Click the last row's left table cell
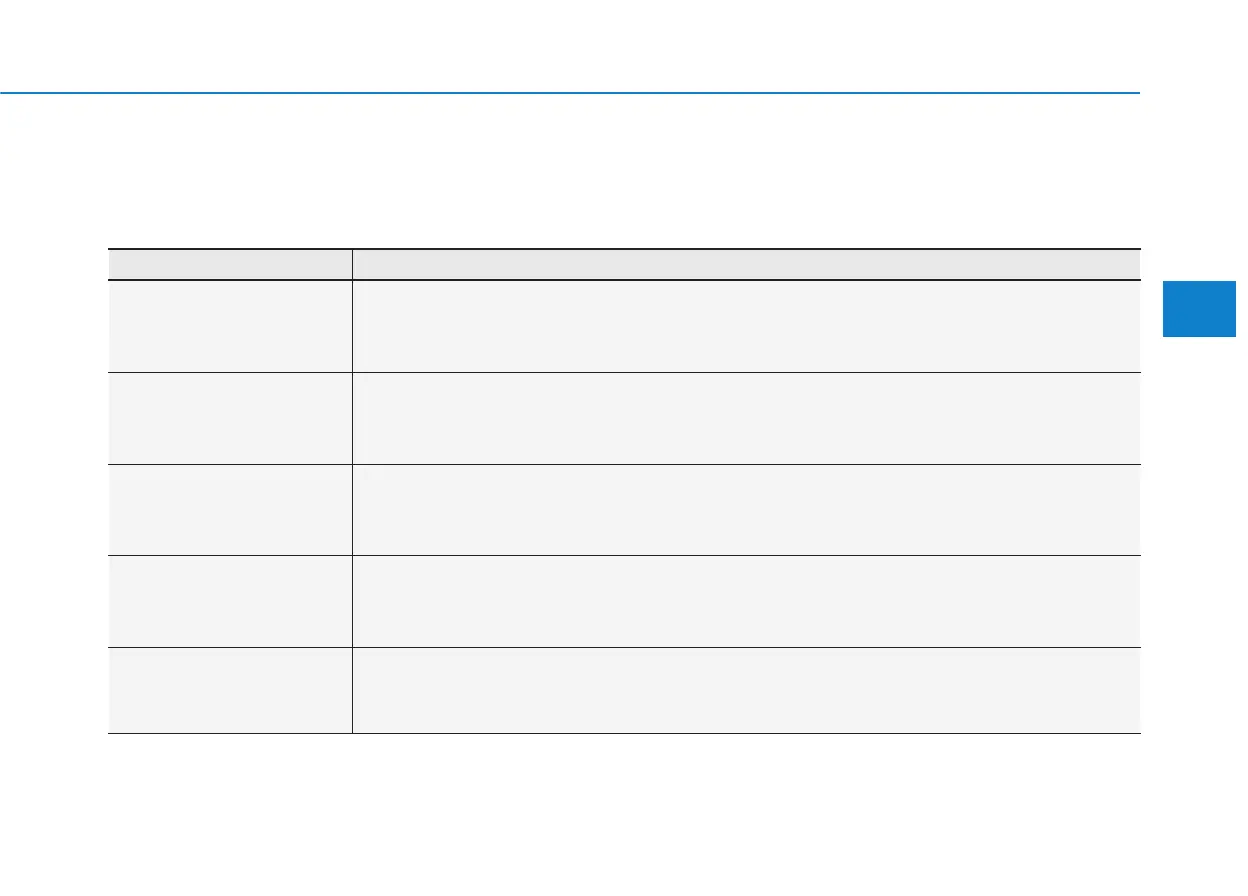This screenshot has width=1248, height=896. pos(230,690)
